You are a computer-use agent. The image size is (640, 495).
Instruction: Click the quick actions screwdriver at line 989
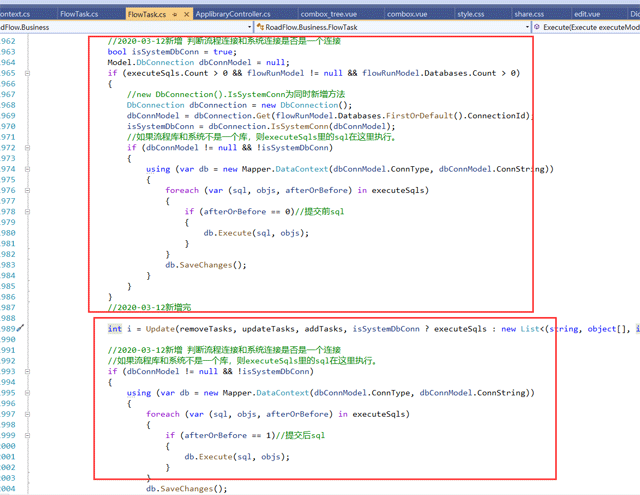click(21, 327)
